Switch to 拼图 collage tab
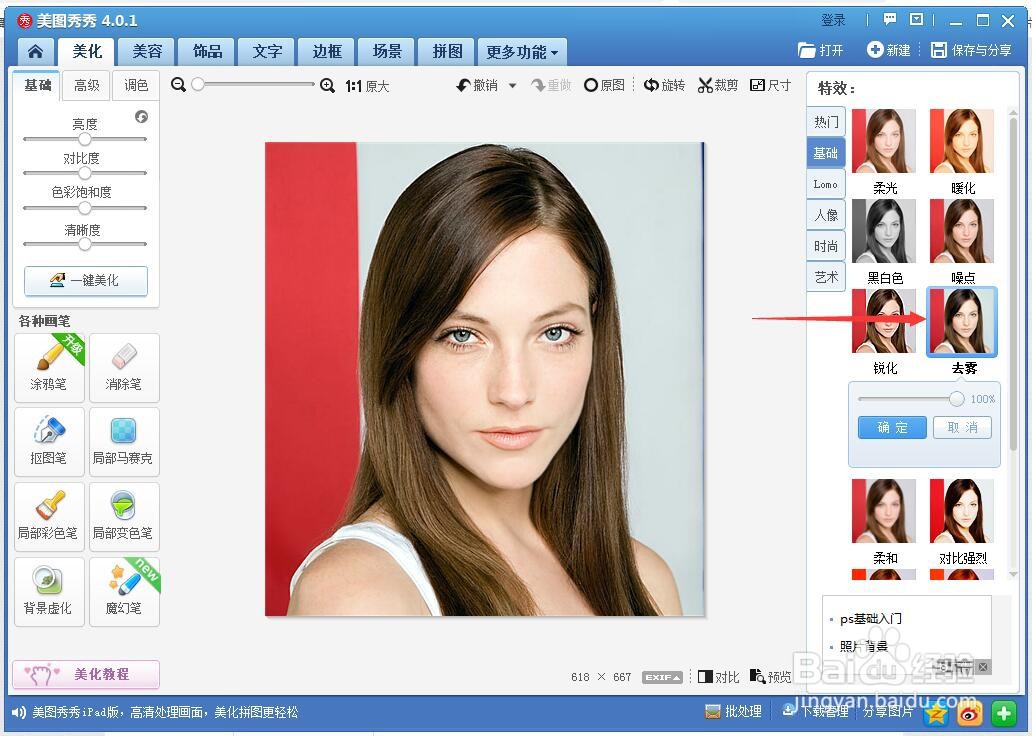The width and height of the screenshot is (1032, 736). (x=447, y=51)
